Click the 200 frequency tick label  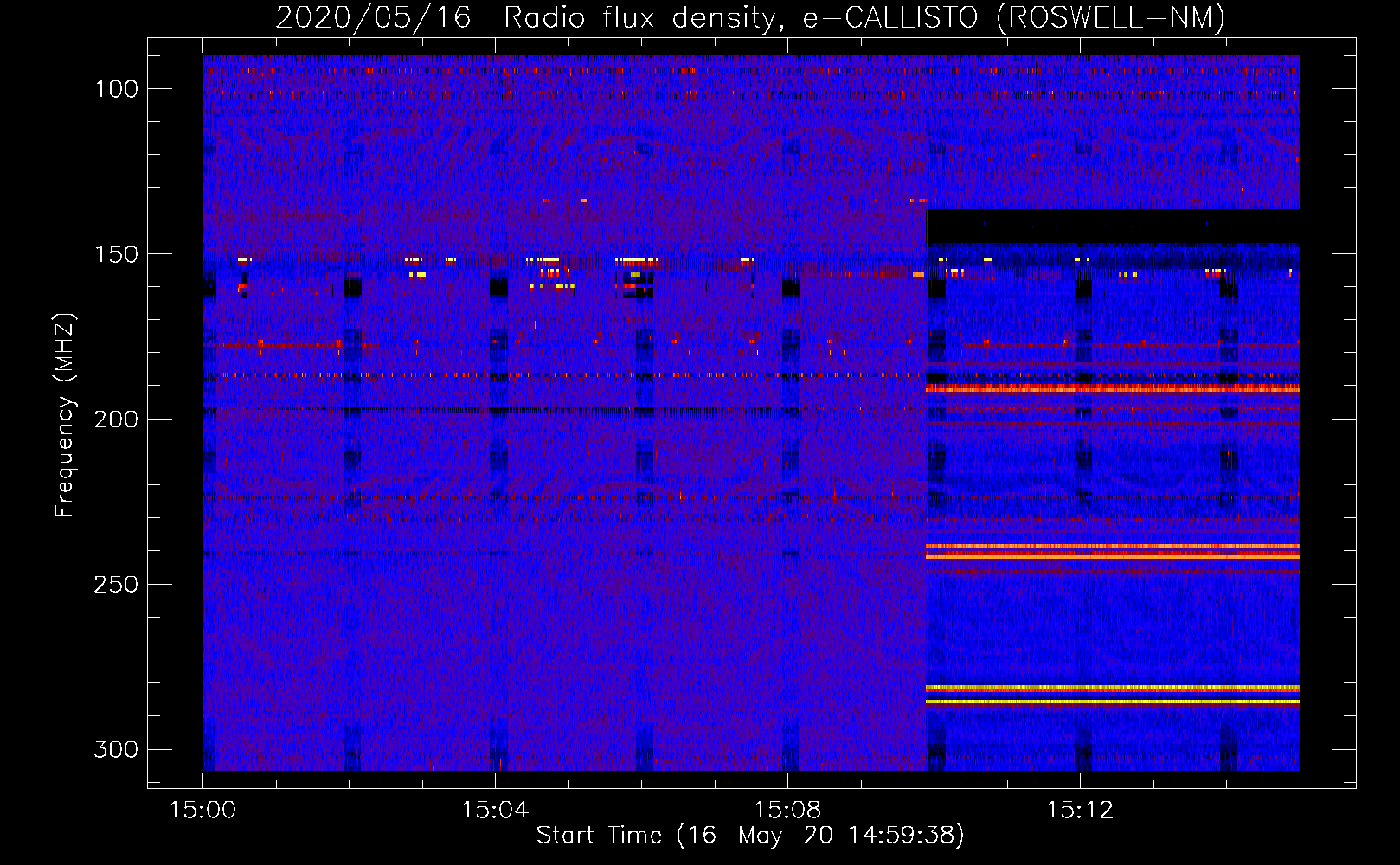coord(117,420)
